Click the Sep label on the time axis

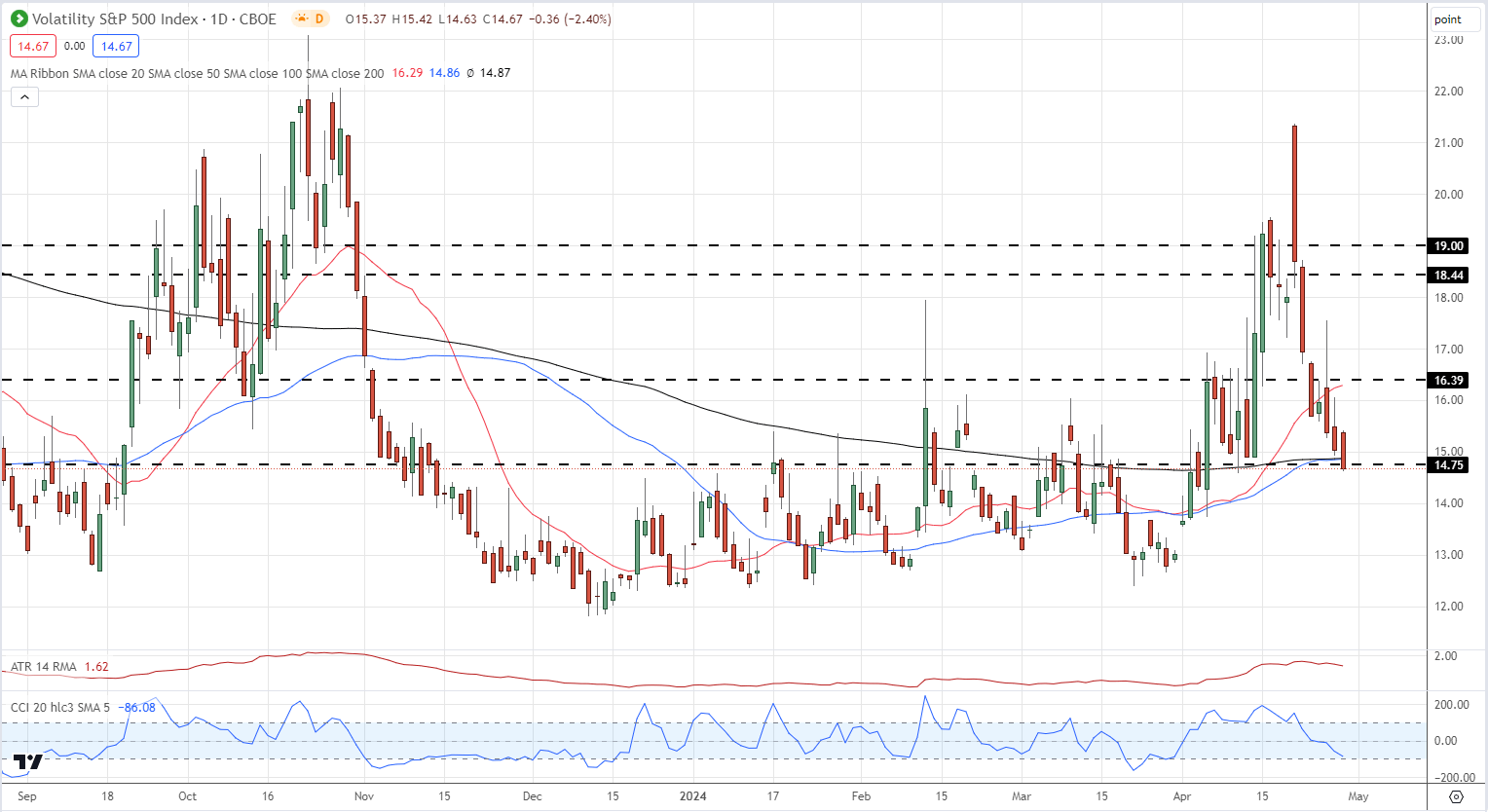[27, 796]
